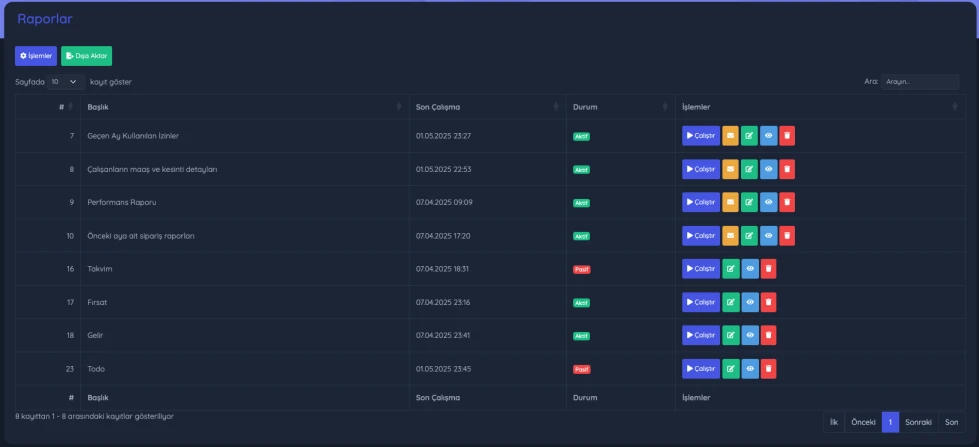Click the date 07.04.2025 18:31
Image resolution: width=979 pixels, height=447 pixels.
coord(442,268)
